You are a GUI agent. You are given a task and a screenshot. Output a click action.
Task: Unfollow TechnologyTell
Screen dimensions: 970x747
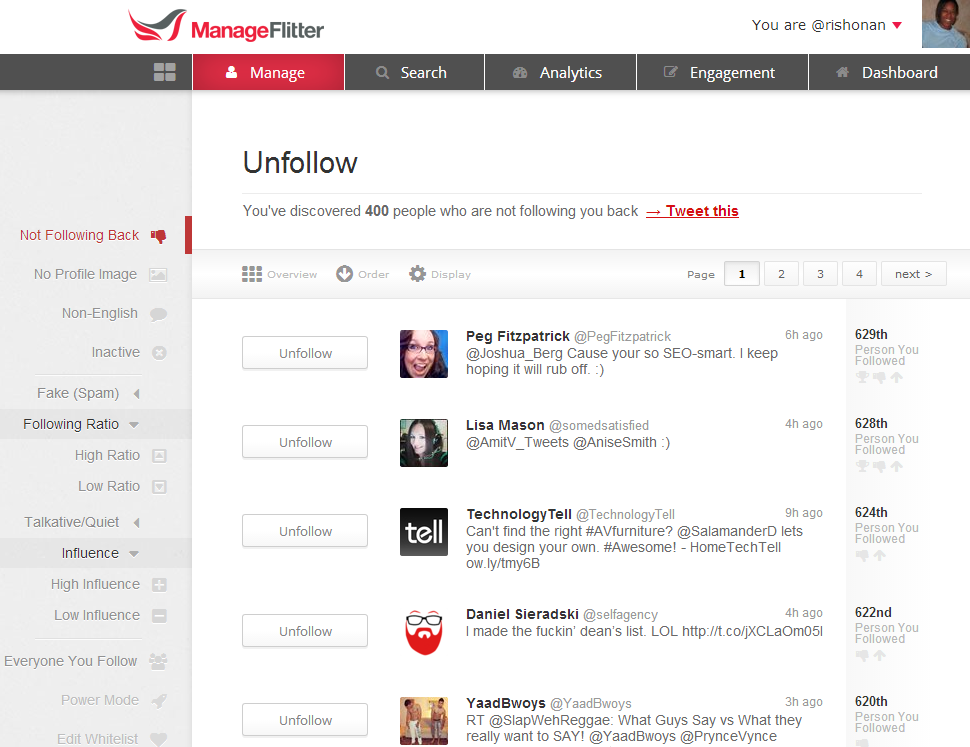click(305, 531)
